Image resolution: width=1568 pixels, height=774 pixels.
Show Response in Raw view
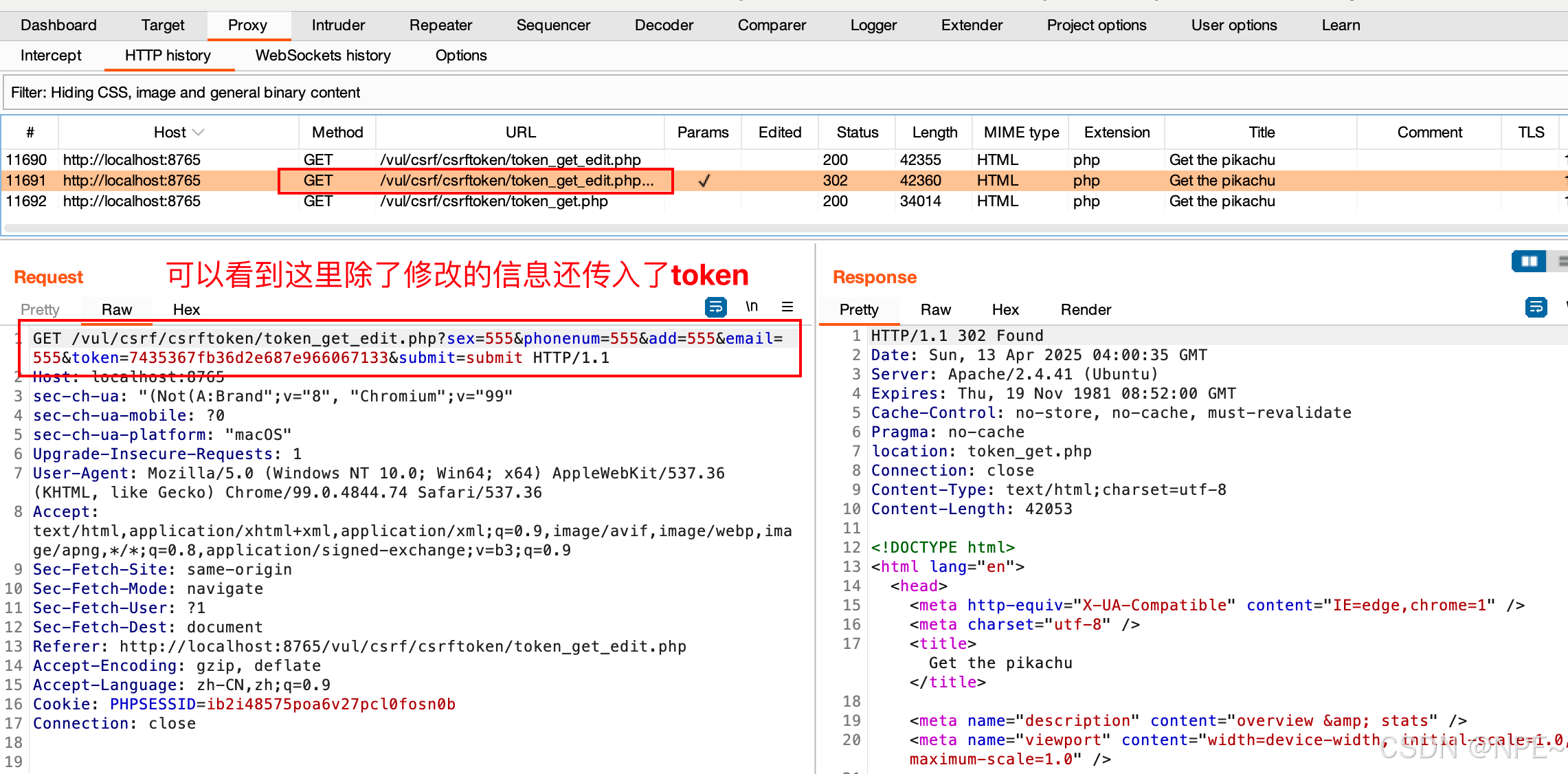tap(935, 309)
